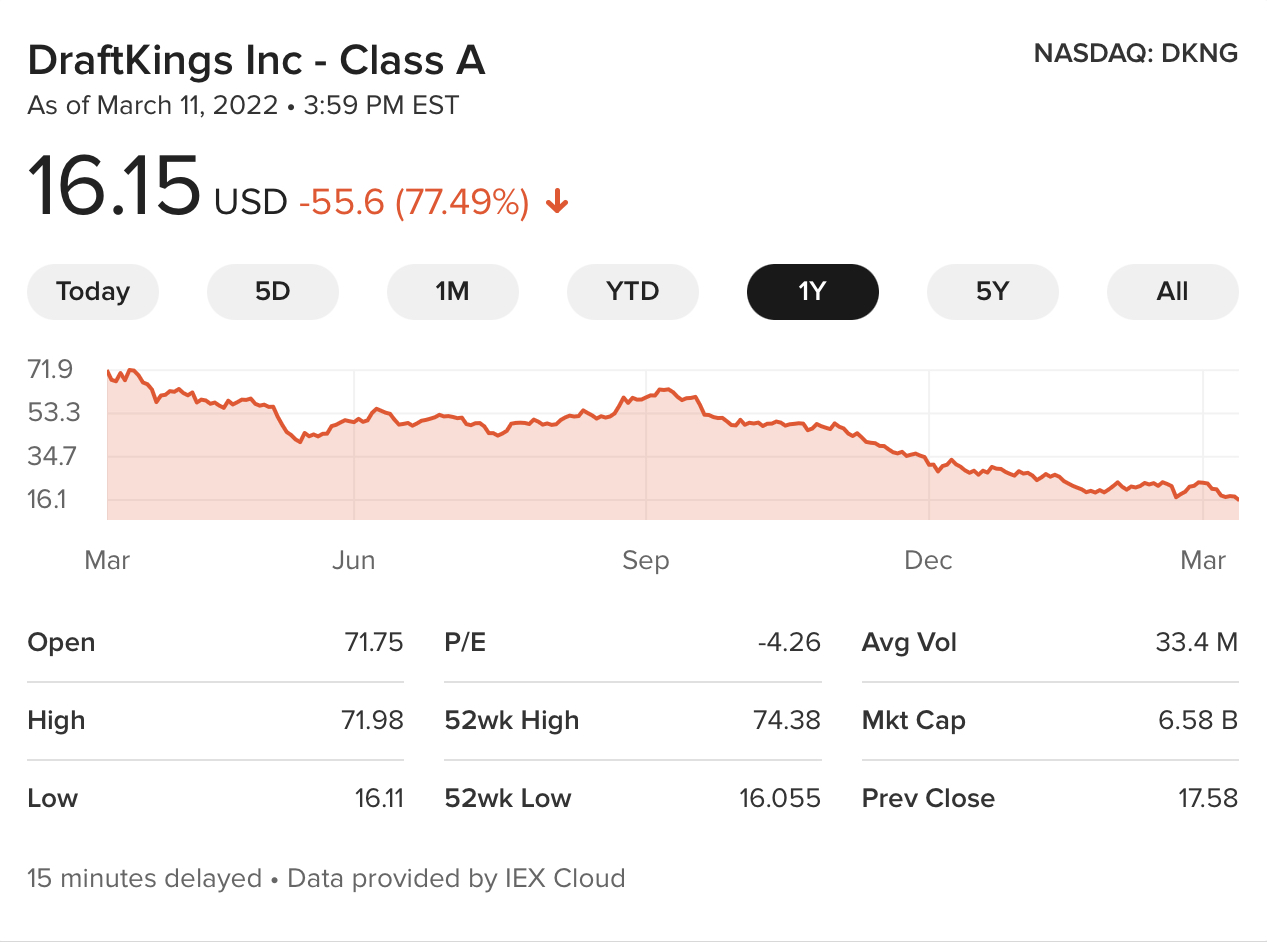Click the red down arrow icon
Screen dimensions: 1267x942
557,203
